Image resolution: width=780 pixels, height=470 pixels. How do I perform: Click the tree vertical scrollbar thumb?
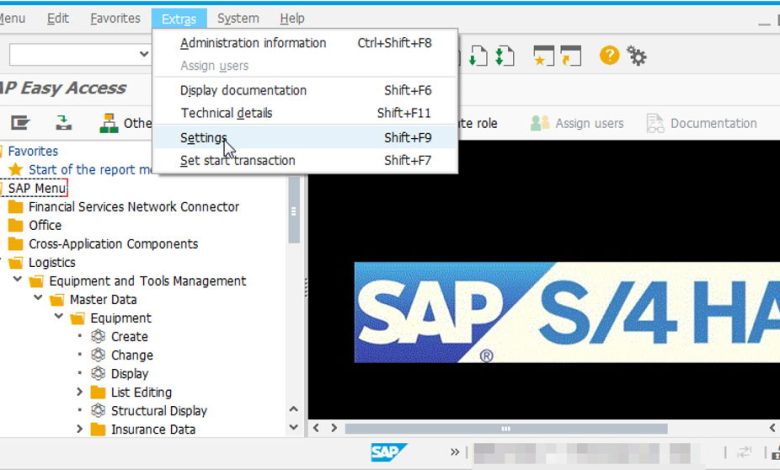tap(294, 210)
